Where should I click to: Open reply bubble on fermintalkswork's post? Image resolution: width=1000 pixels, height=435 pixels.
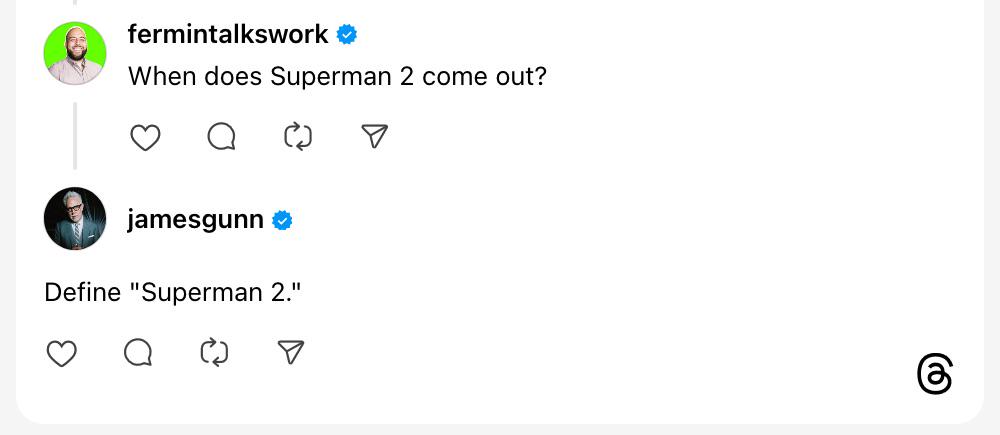click(x=222, y=137)
